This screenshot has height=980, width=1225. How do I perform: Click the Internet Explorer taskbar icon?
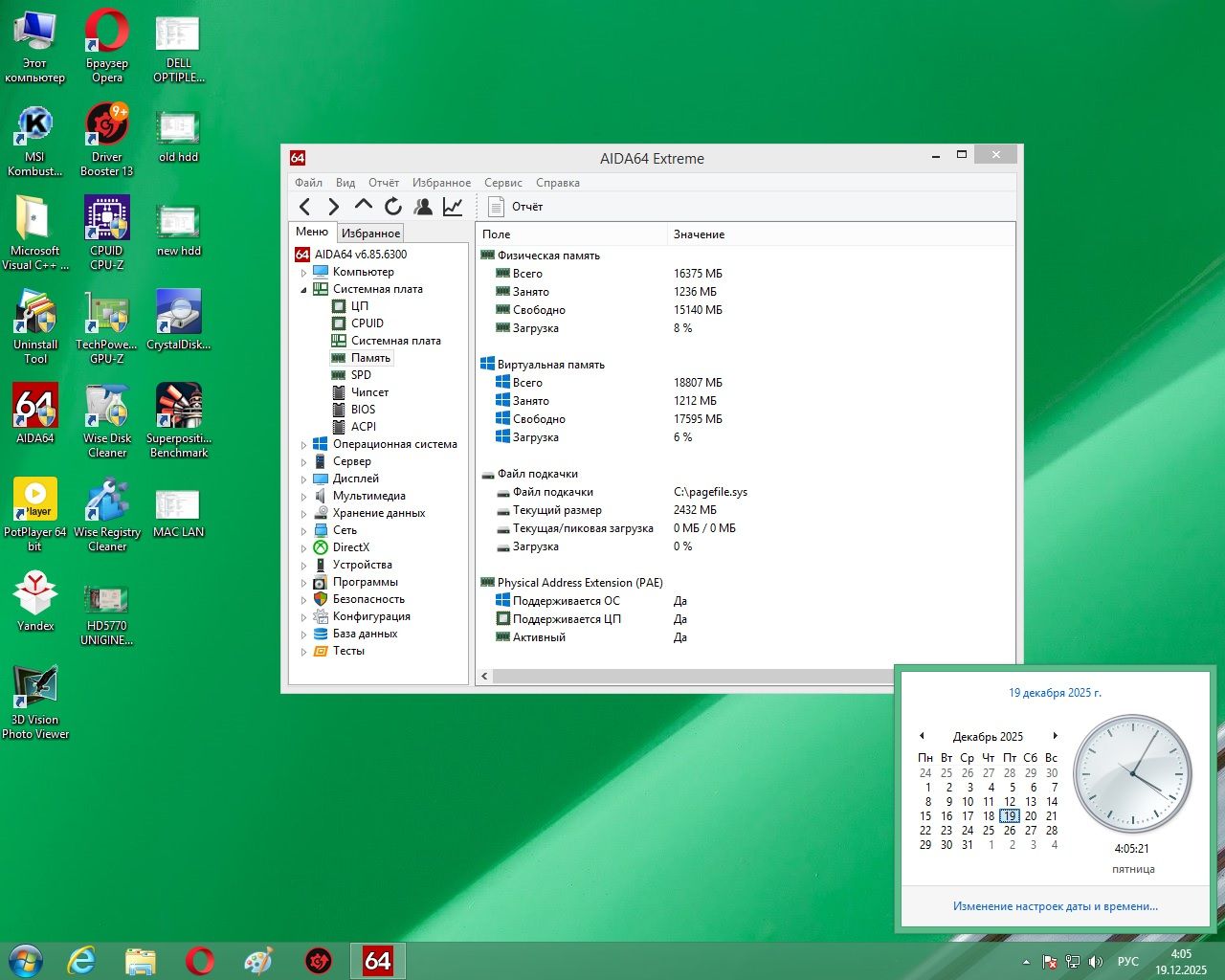tap(81, 961)
